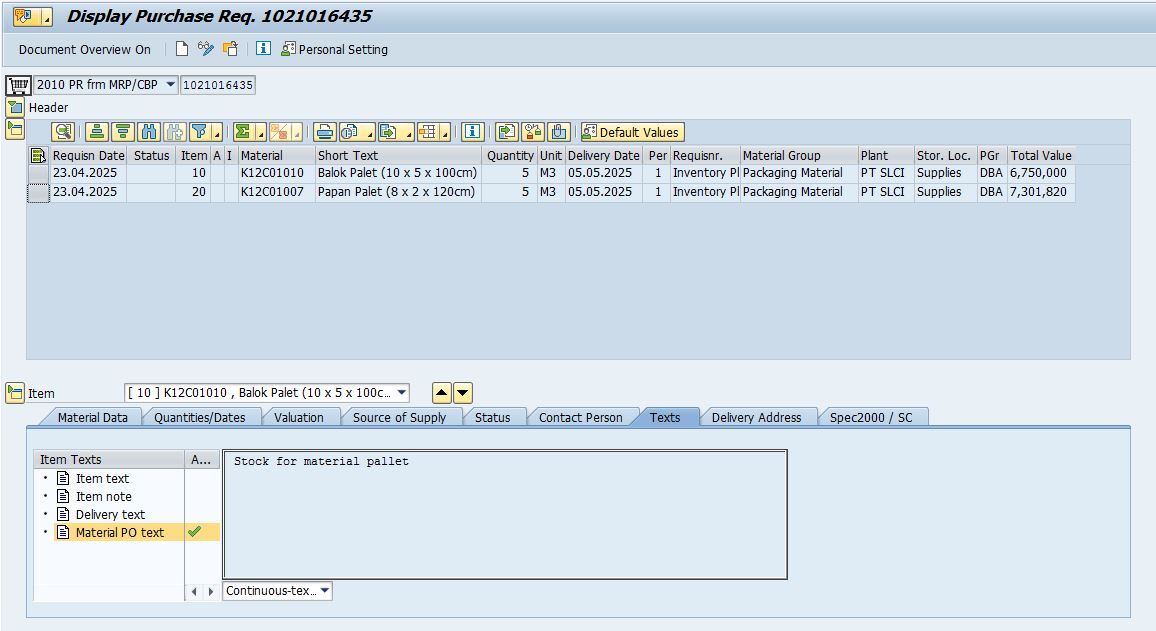Viewport: 1156px width, 631px height.
Task: Switch to the Status tab
Action: click(x=492, y=417)
